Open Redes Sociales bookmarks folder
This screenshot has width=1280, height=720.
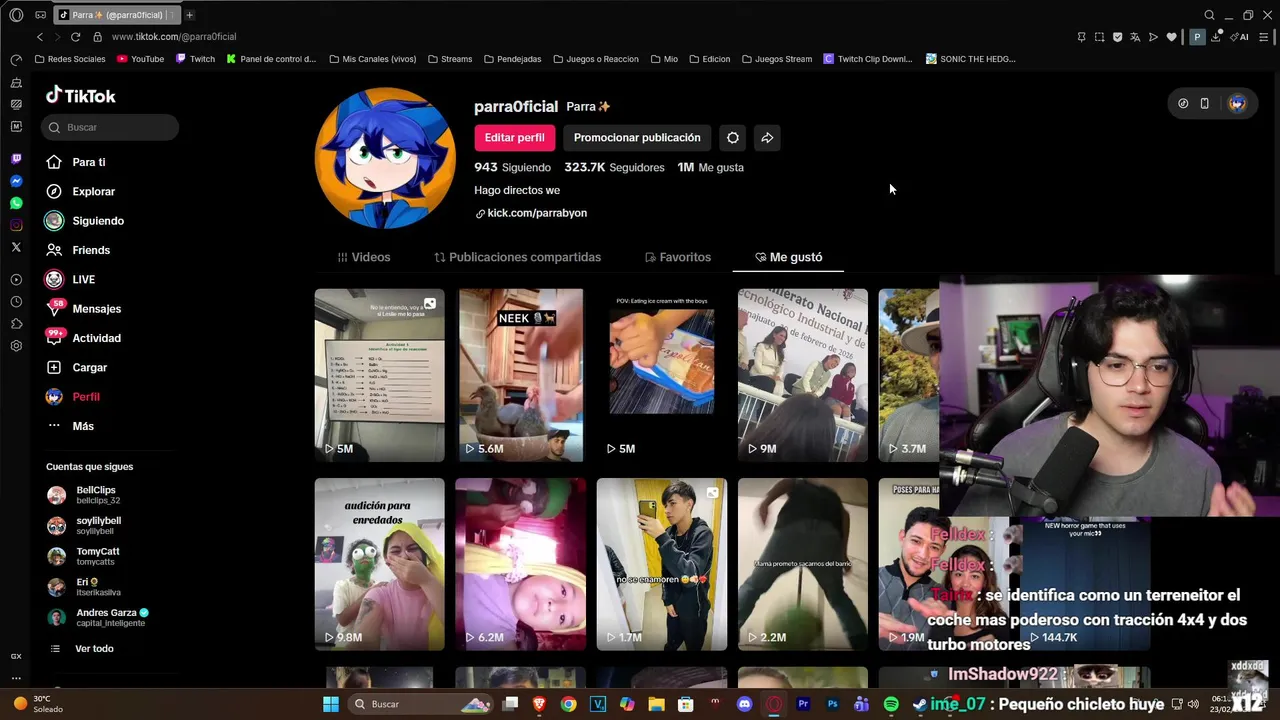tap(70, 59)
